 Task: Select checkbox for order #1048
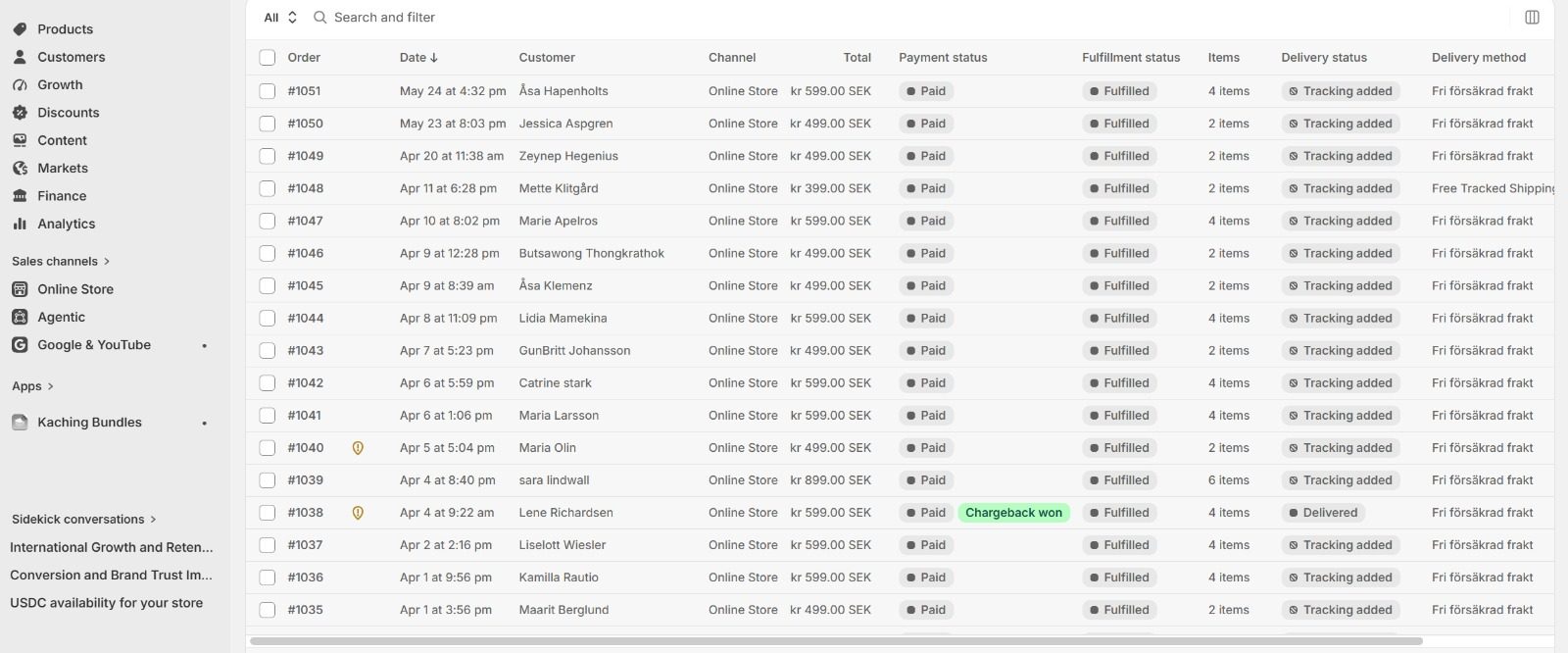pos(267,188)
